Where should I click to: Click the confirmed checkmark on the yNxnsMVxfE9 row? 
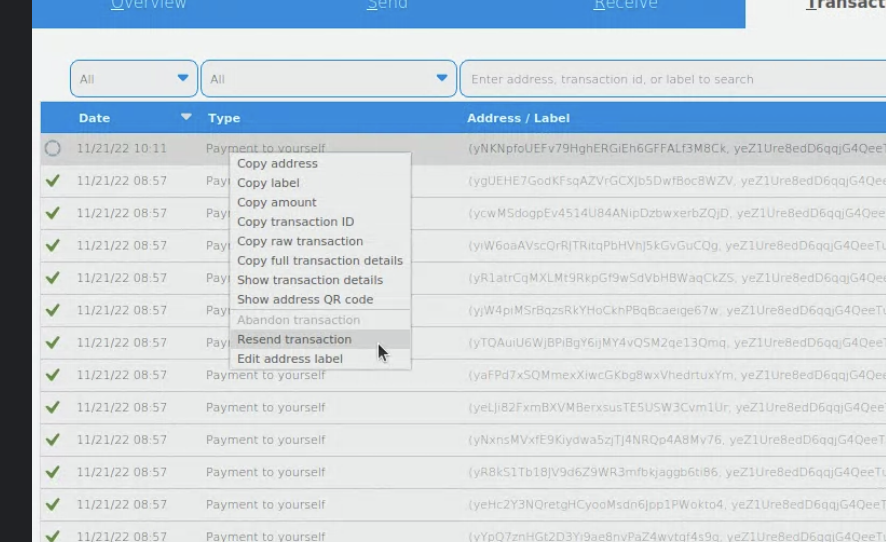(x=53, y=440)
